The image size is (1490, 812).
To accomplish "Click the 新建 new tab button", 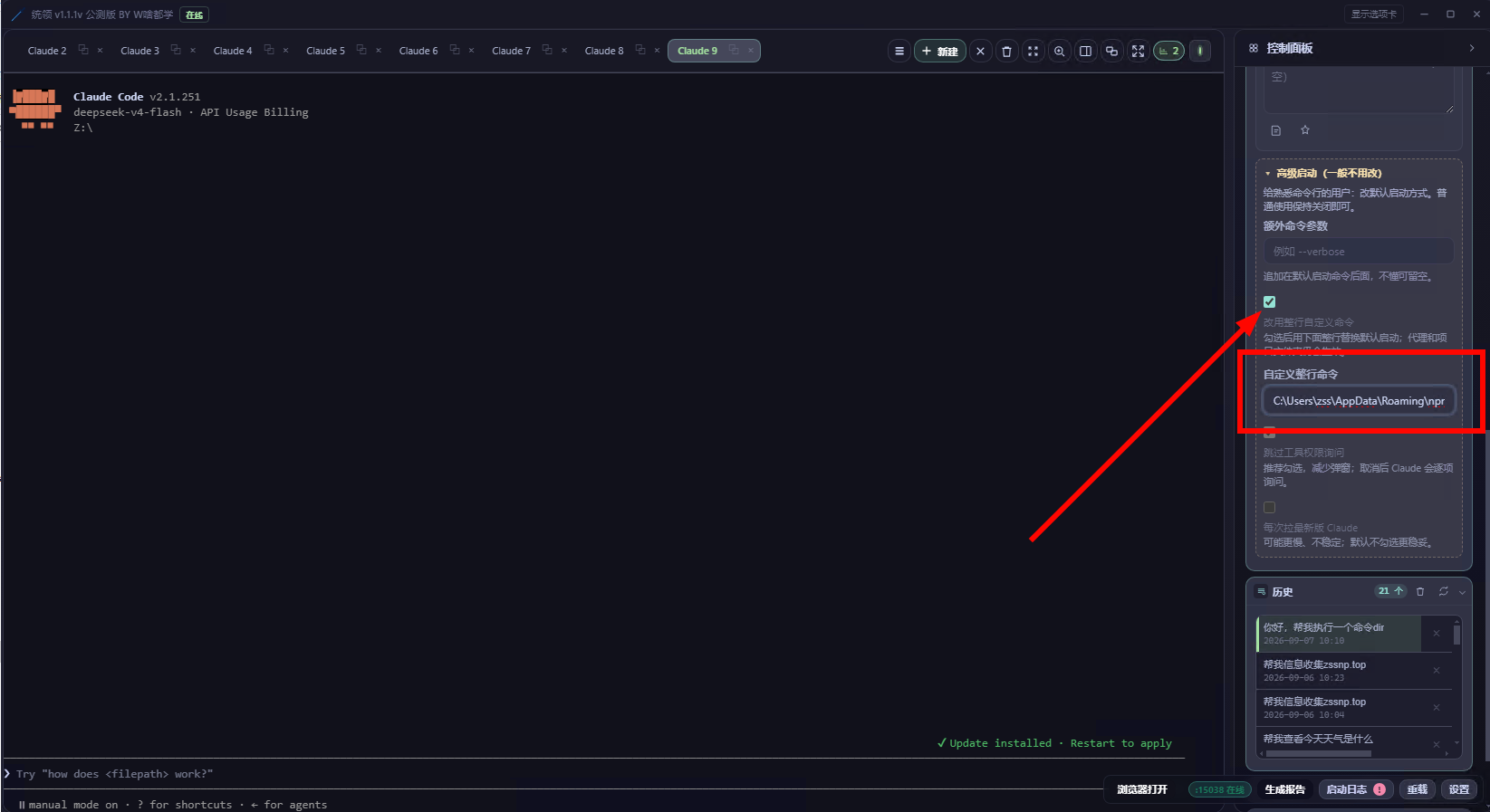I will [940, 52].
